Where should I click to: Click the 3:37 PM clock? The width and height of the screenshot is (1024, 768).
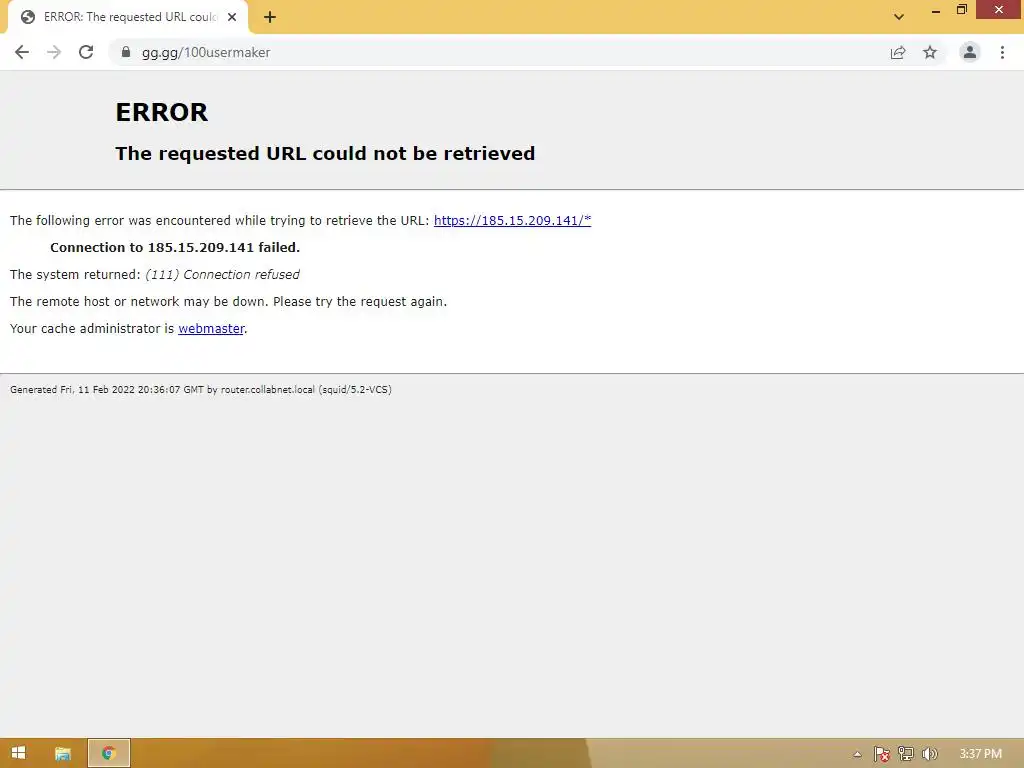(x=980, y=754)
